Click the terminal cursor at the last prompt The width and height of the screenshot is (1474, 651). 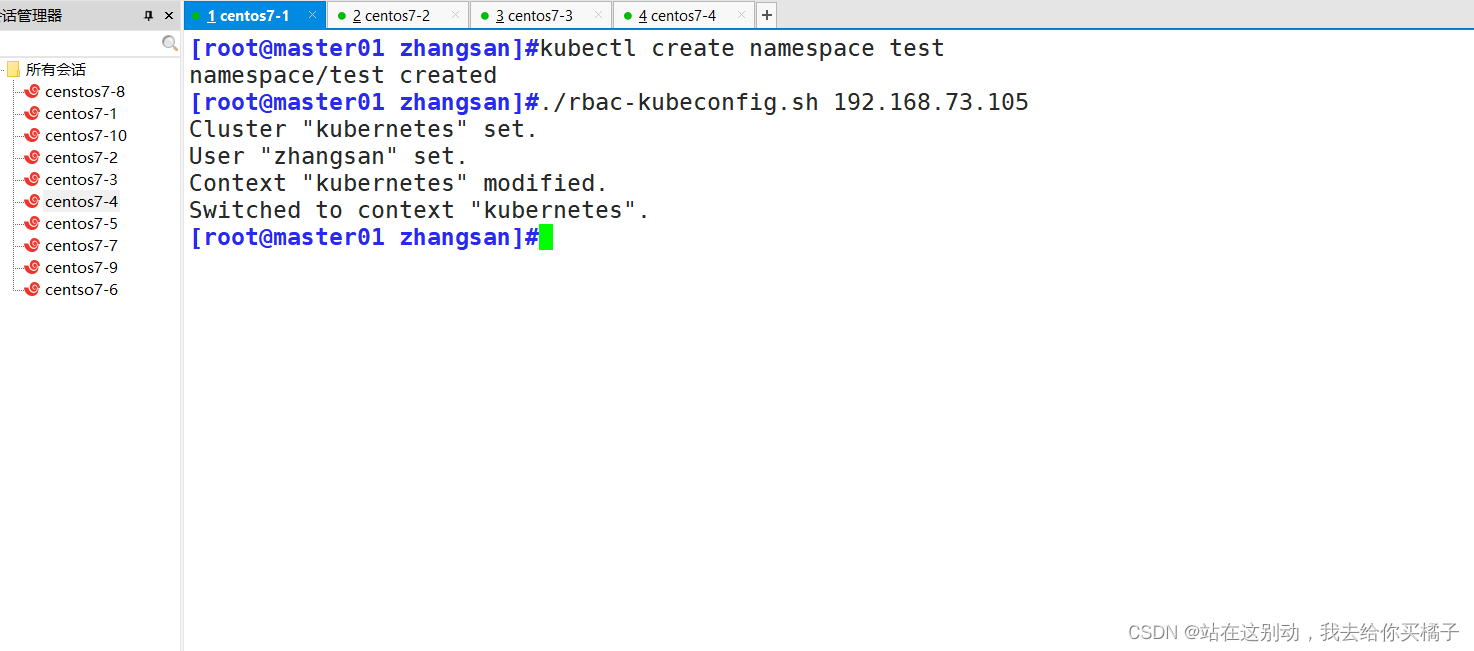[546, 237]
